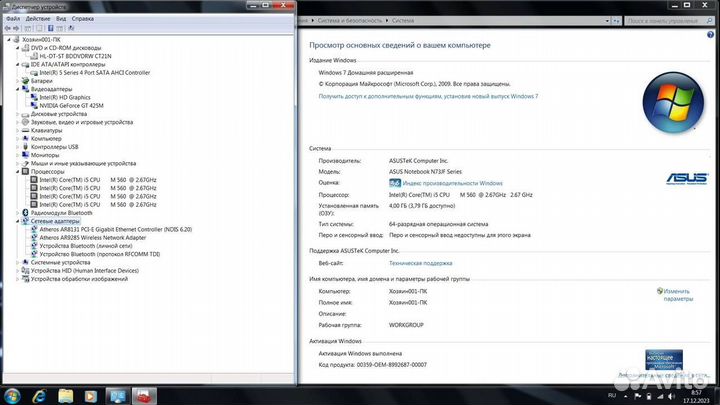
Task: Show hidden tray icons arrow
Action: click(625, 396)
